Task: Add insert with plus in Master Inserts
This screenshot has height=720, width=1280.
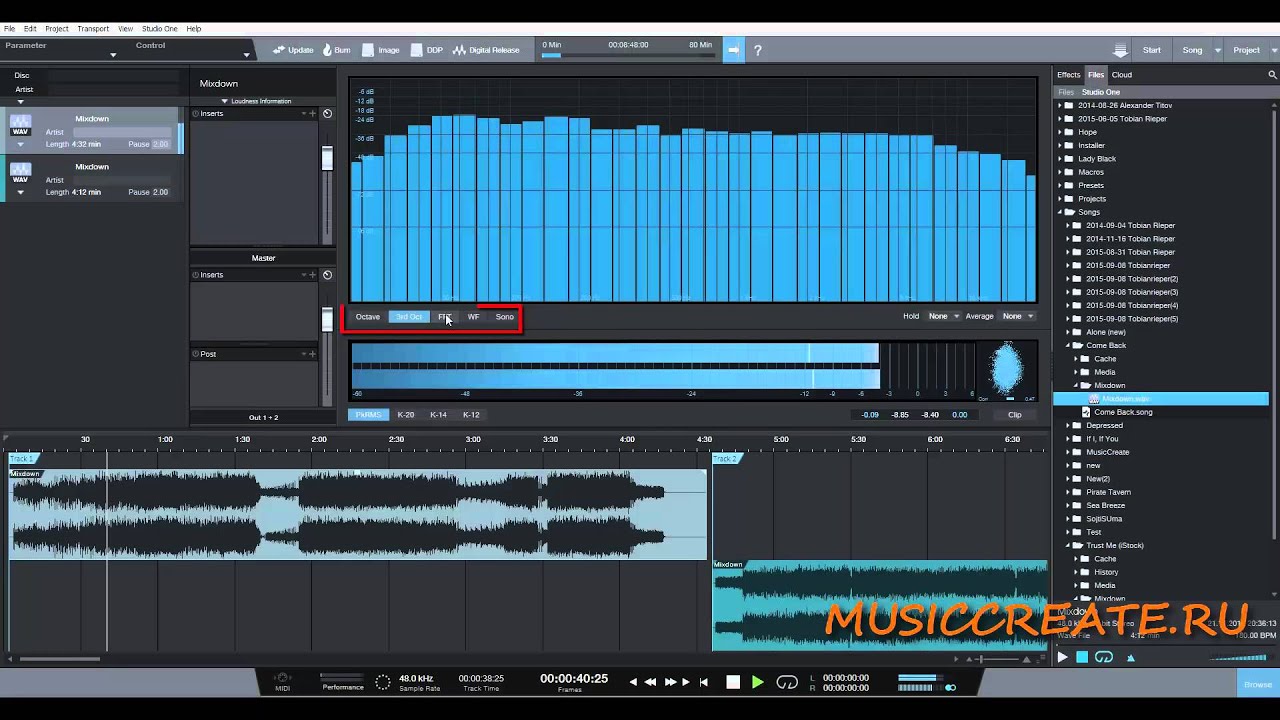Action: (312, 275)
